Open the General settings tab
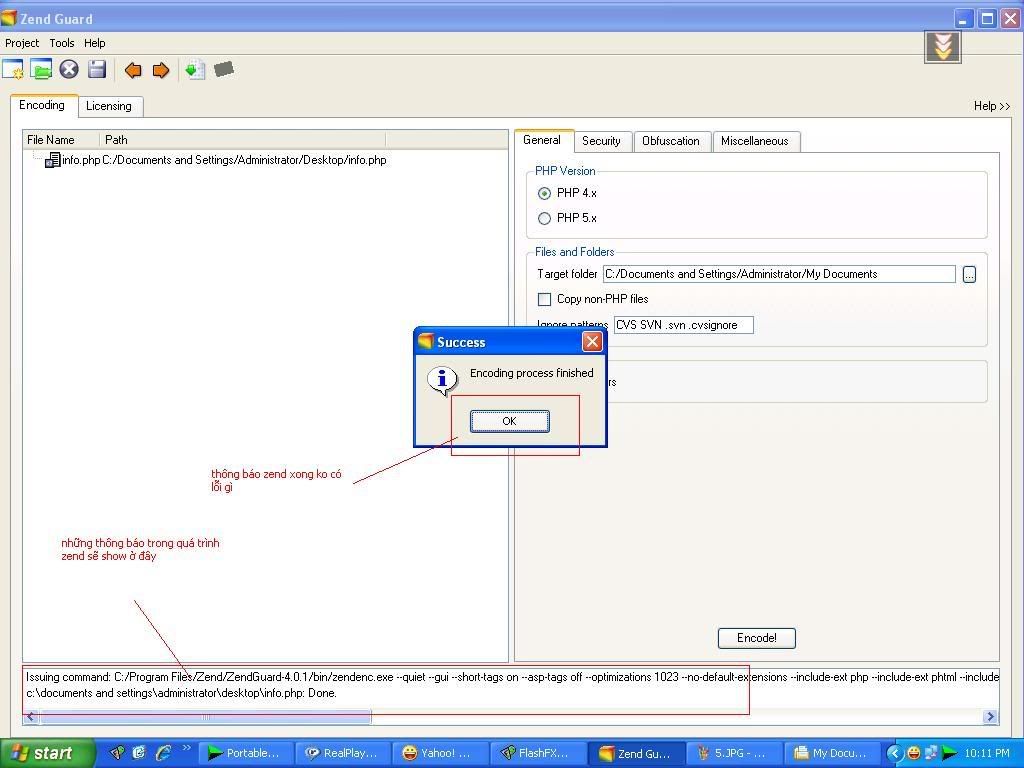1024x768 pixels. 542,140
